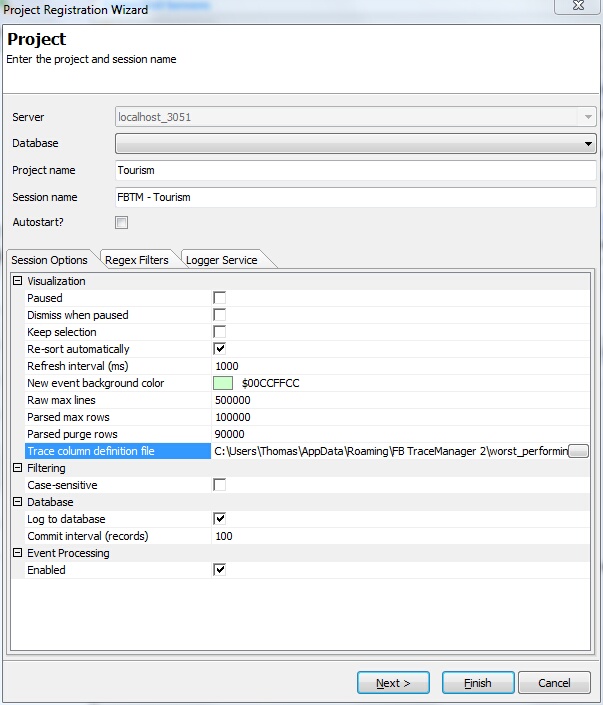This screenshot has width=603, height=705.
Task: Enable Case-sensitive filtering
Action: pyautogui.click(x=219, y=485)
